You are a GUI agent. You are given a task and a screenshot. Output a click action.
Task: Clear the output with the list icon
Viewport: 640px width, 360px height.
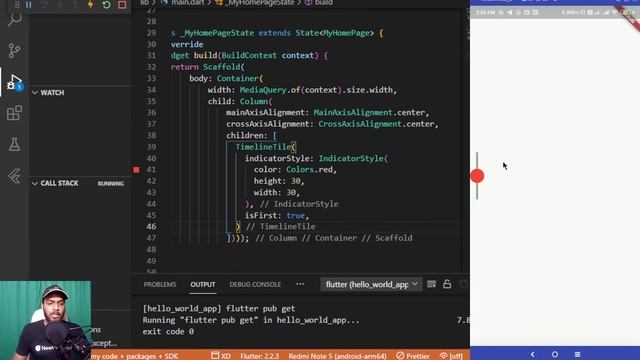pyautogui.click(x=431, y=284)
